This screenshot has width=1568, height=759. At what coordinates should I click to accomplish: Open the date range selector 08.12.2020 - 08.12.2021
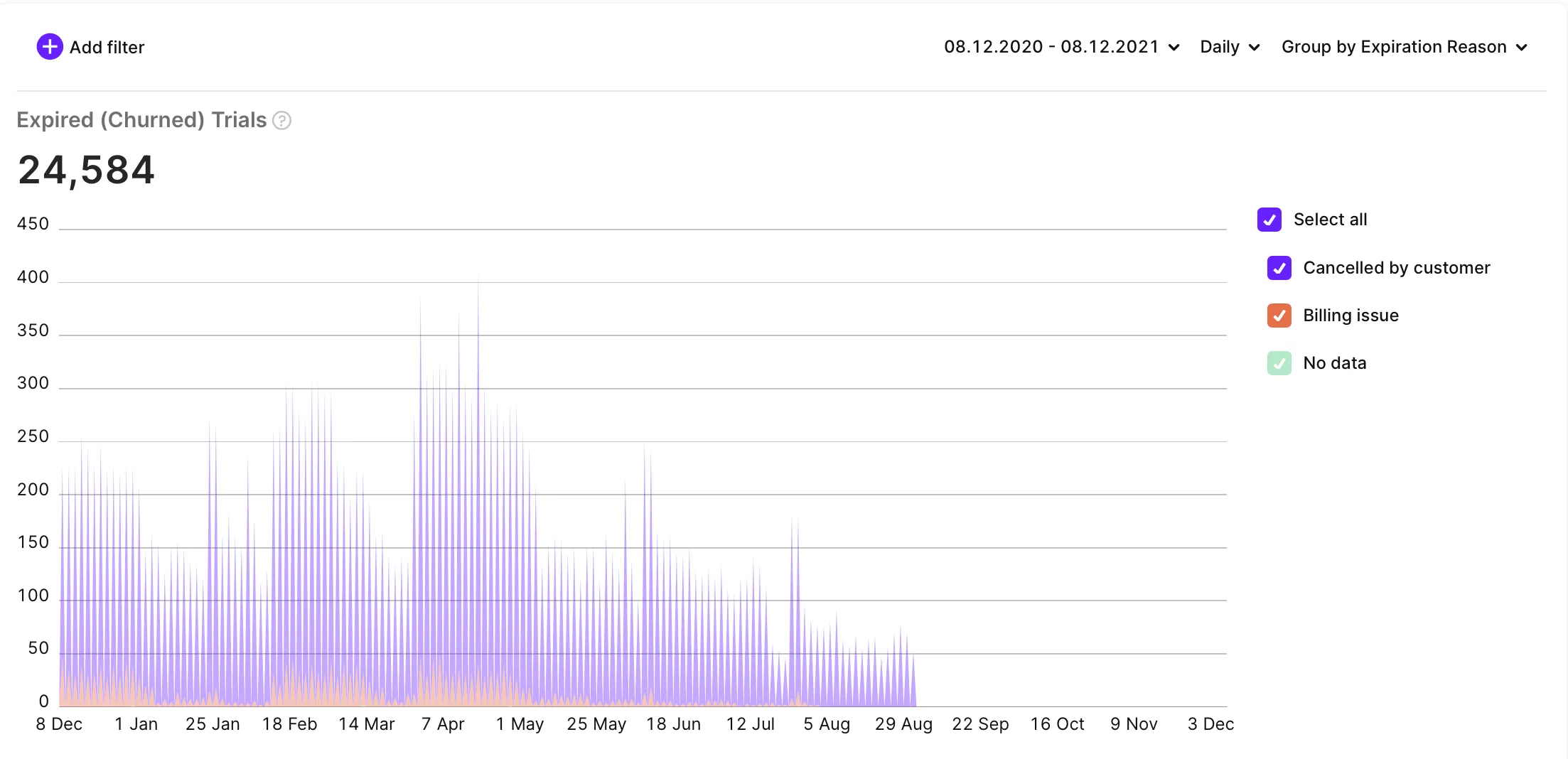point(1052,47)
